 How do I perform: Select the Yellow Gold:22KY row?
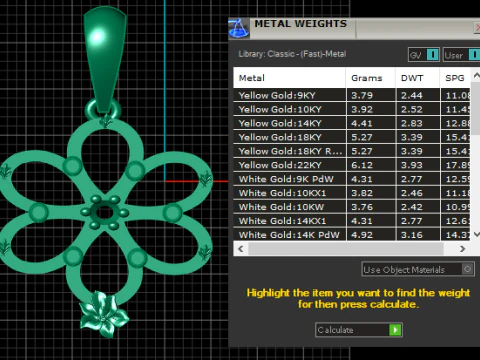click(x=352, y=165)
